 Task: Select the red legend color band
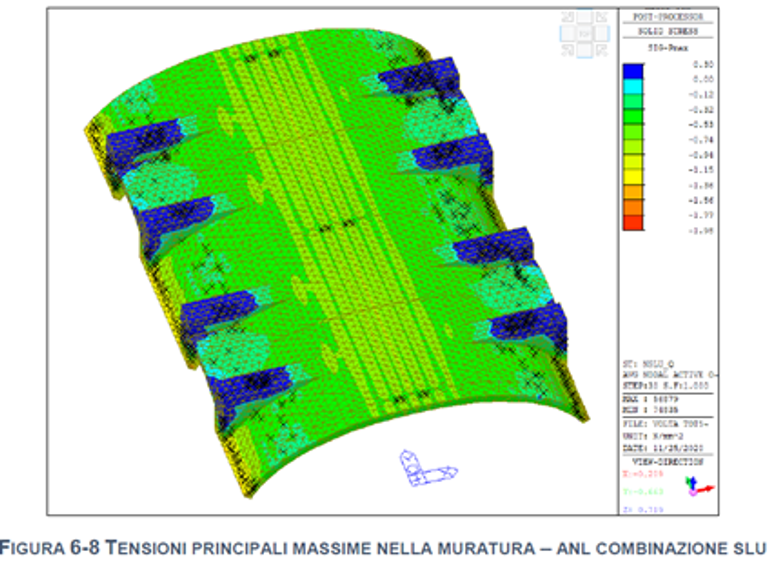click(633, 222)
